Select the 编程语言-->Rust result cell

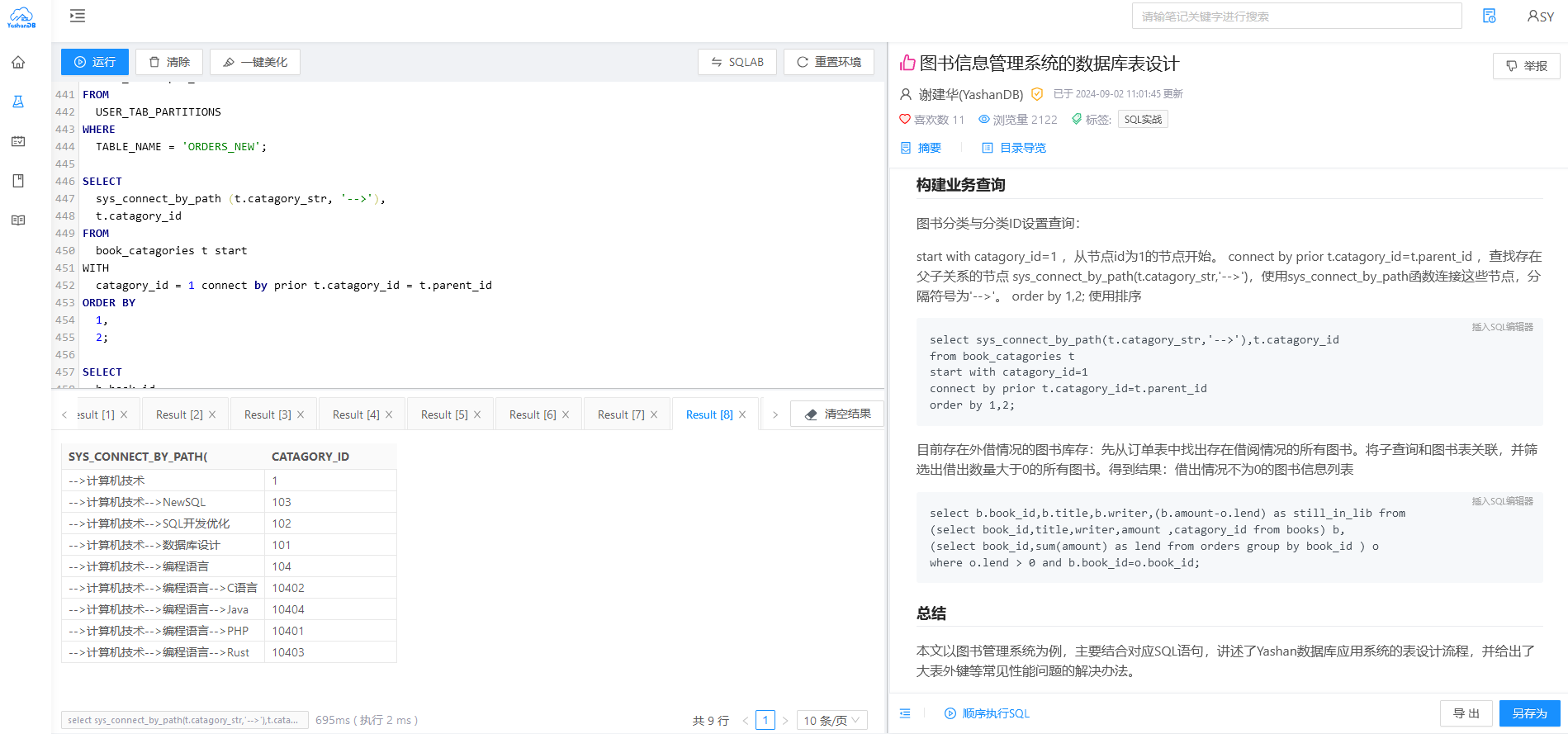(163, 652)
